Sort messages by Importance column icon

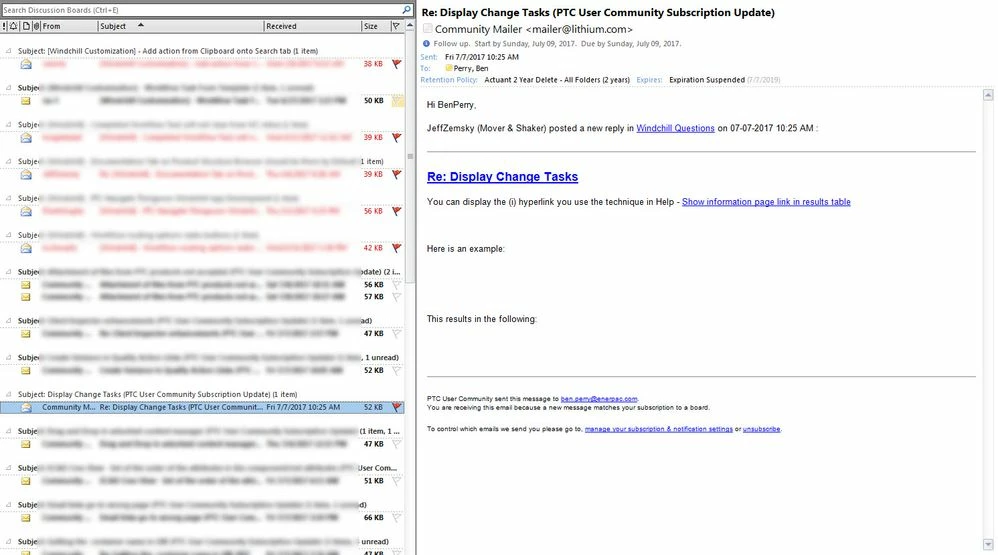pyautogui.click(x=4, y=26)
